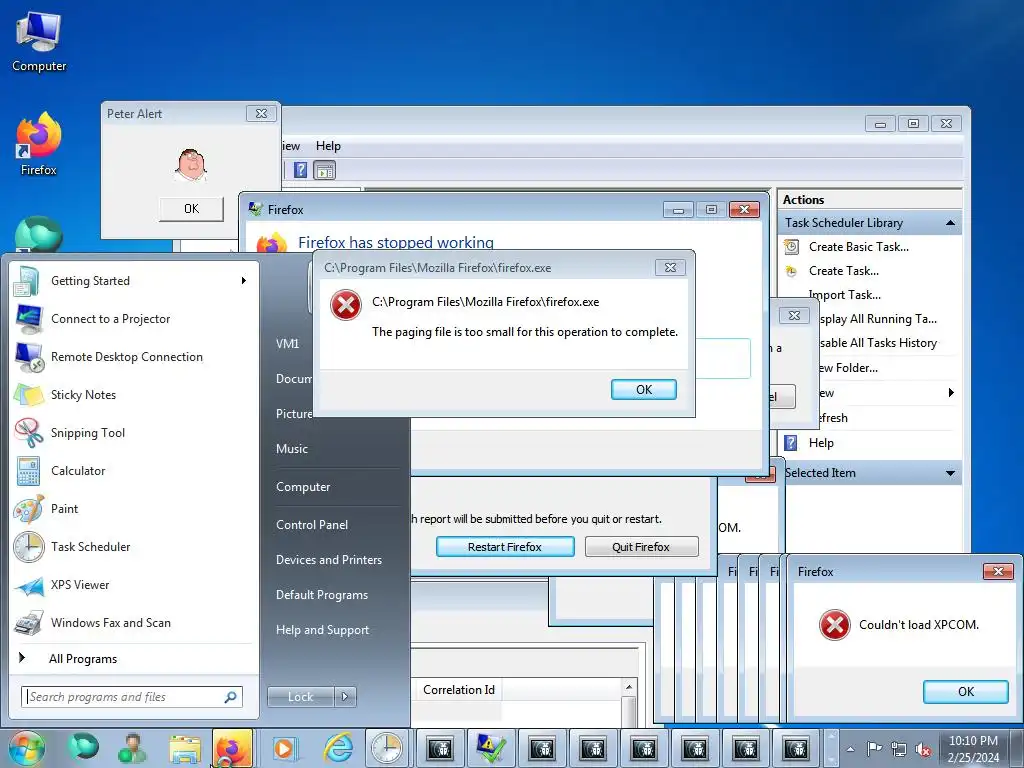
Task: Open Internet Explorer from the taskbar
Action: click(338, 748)
